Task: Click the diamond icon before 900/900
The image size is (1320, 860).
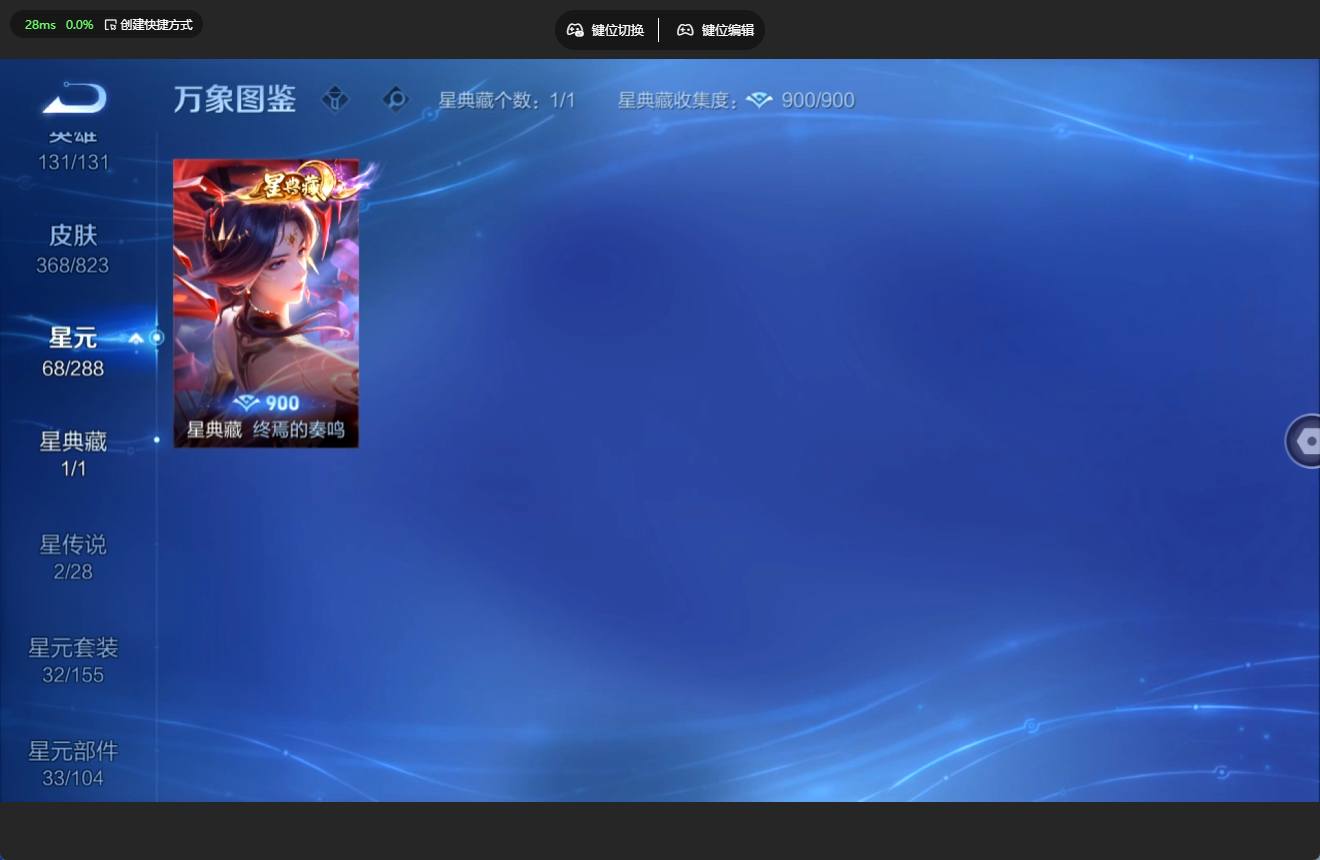Action: click(x=760, y=100)
